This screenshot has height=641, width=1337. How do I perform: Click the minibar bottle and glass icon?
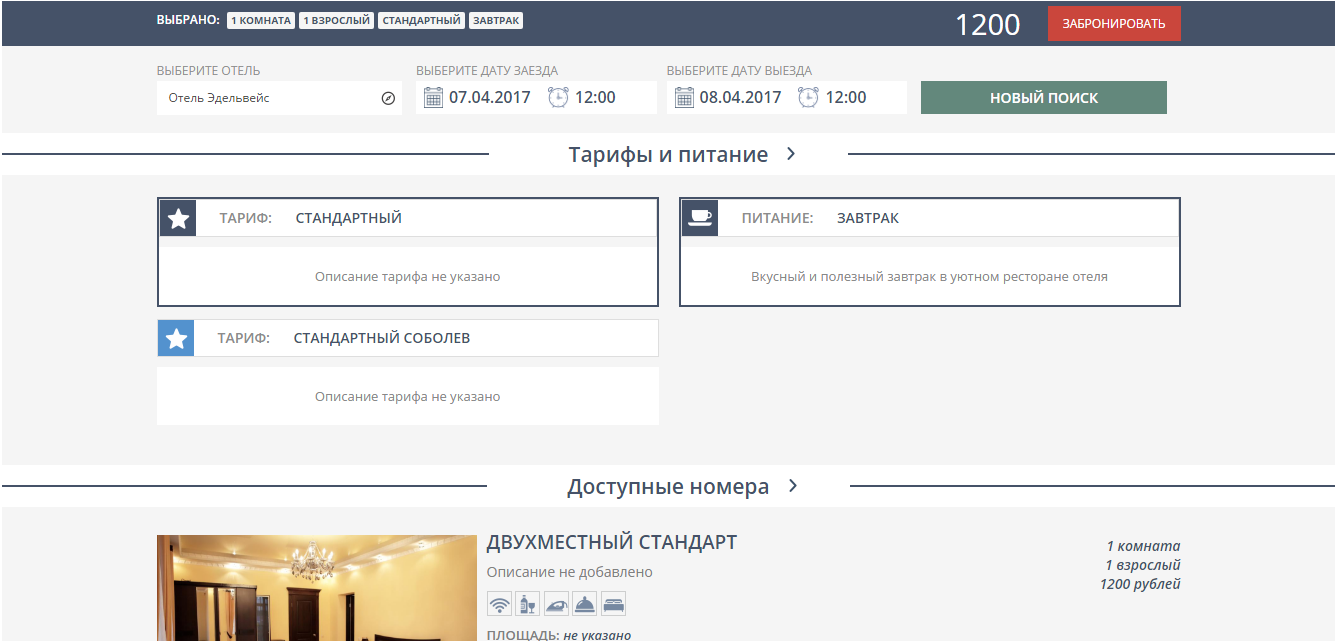[x=527, y=604]
